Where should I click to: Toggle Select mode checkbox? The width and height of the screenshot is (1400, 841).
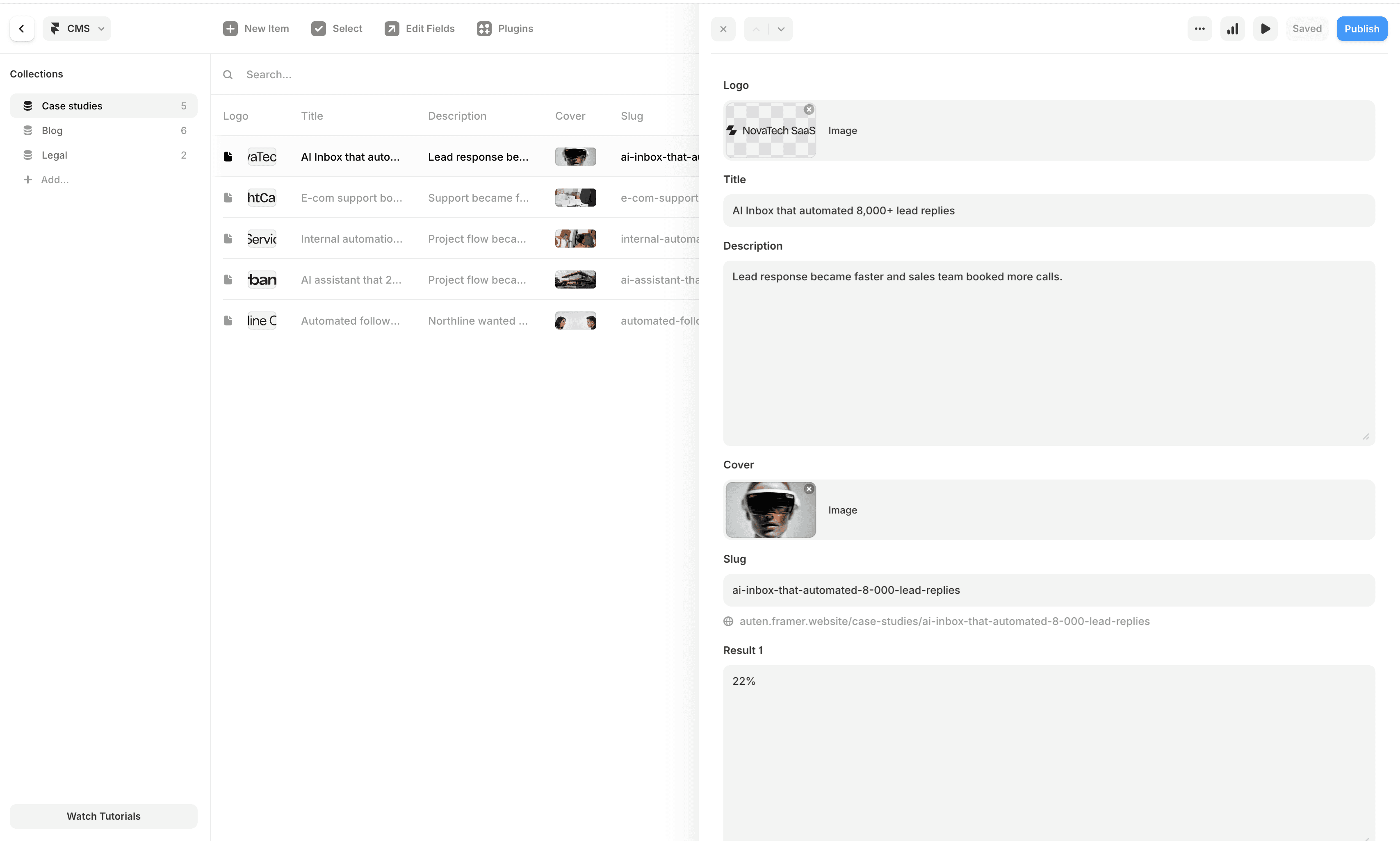click(319, 28)
